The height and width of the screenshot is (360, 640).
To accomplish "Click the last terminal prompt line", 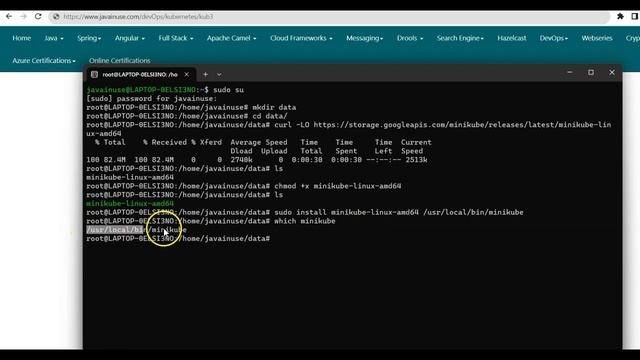I will click(x=178, y=238).
